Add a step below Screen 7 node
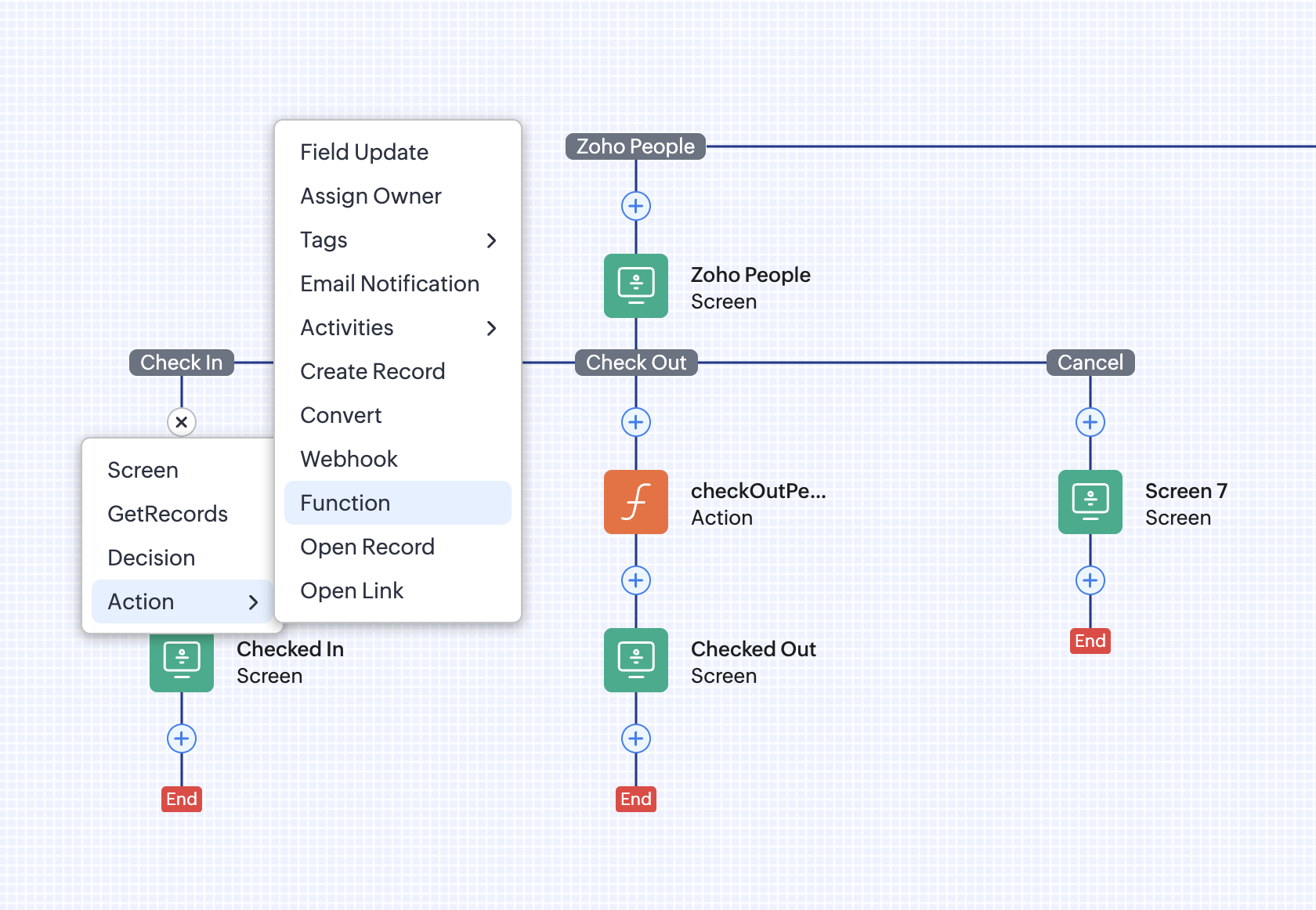This screenshot has width=1316, height=910. click(x=1090, y=580)
